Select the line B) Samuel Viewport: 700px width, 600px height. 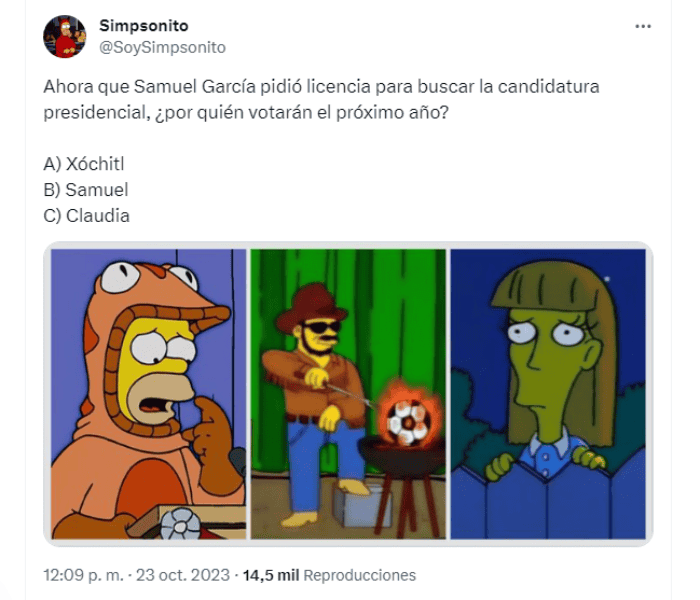pyautogui.click(x=86, y=190)
